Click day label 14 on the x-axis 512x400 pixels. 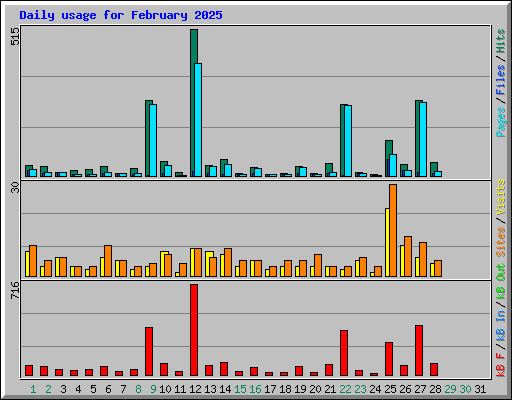pos(225,389)
